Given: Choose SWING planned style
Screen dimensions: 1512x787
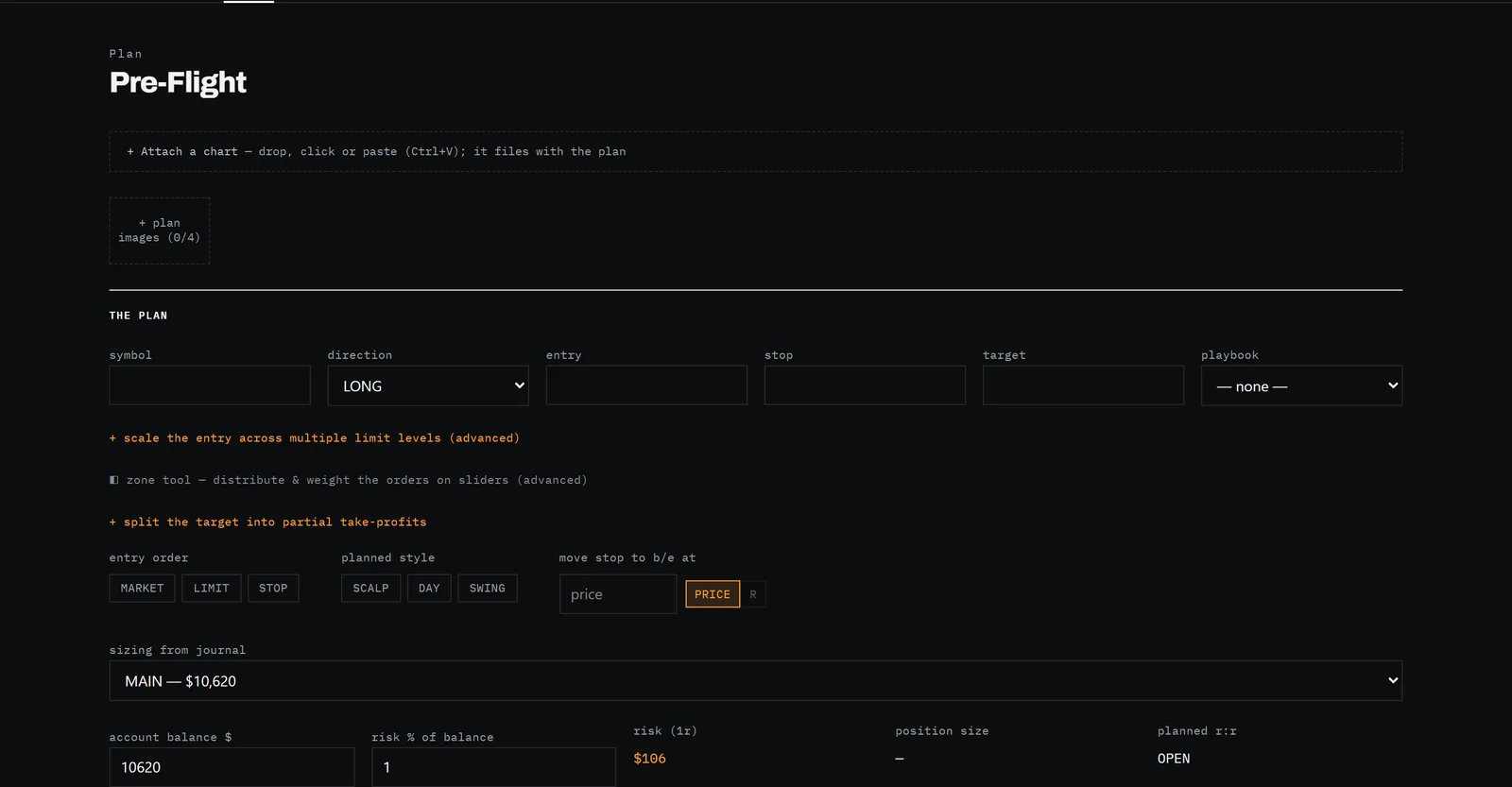Looking at the screenshot, I should [488, 588].
